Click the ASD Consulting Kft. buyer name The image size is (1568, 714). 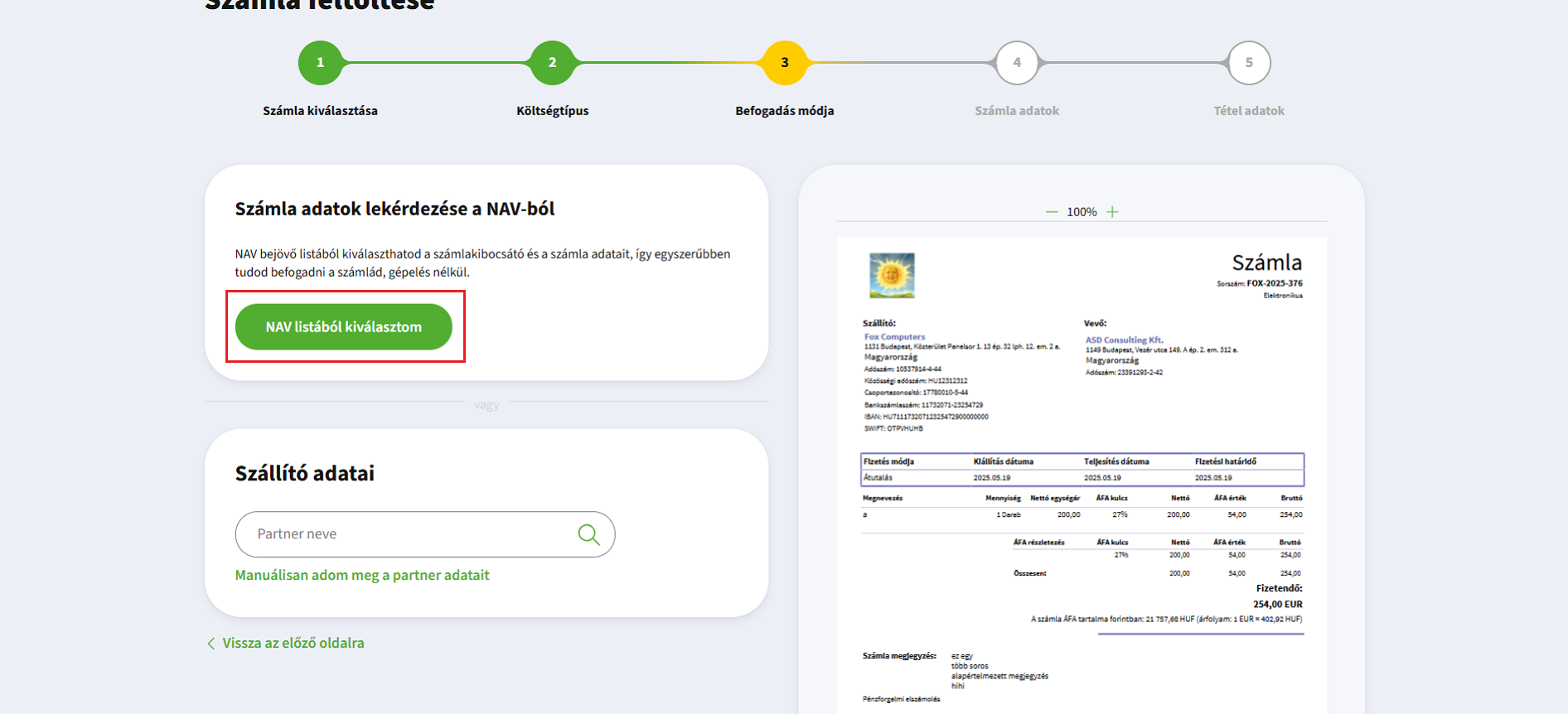tap(1125, 340)
